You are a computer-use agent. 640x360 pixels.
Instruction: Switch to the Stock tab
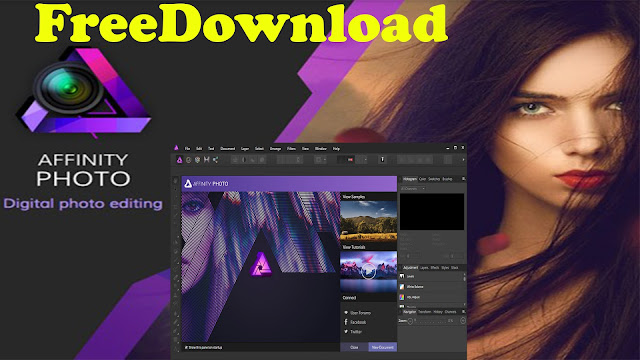tap(455, 268)
